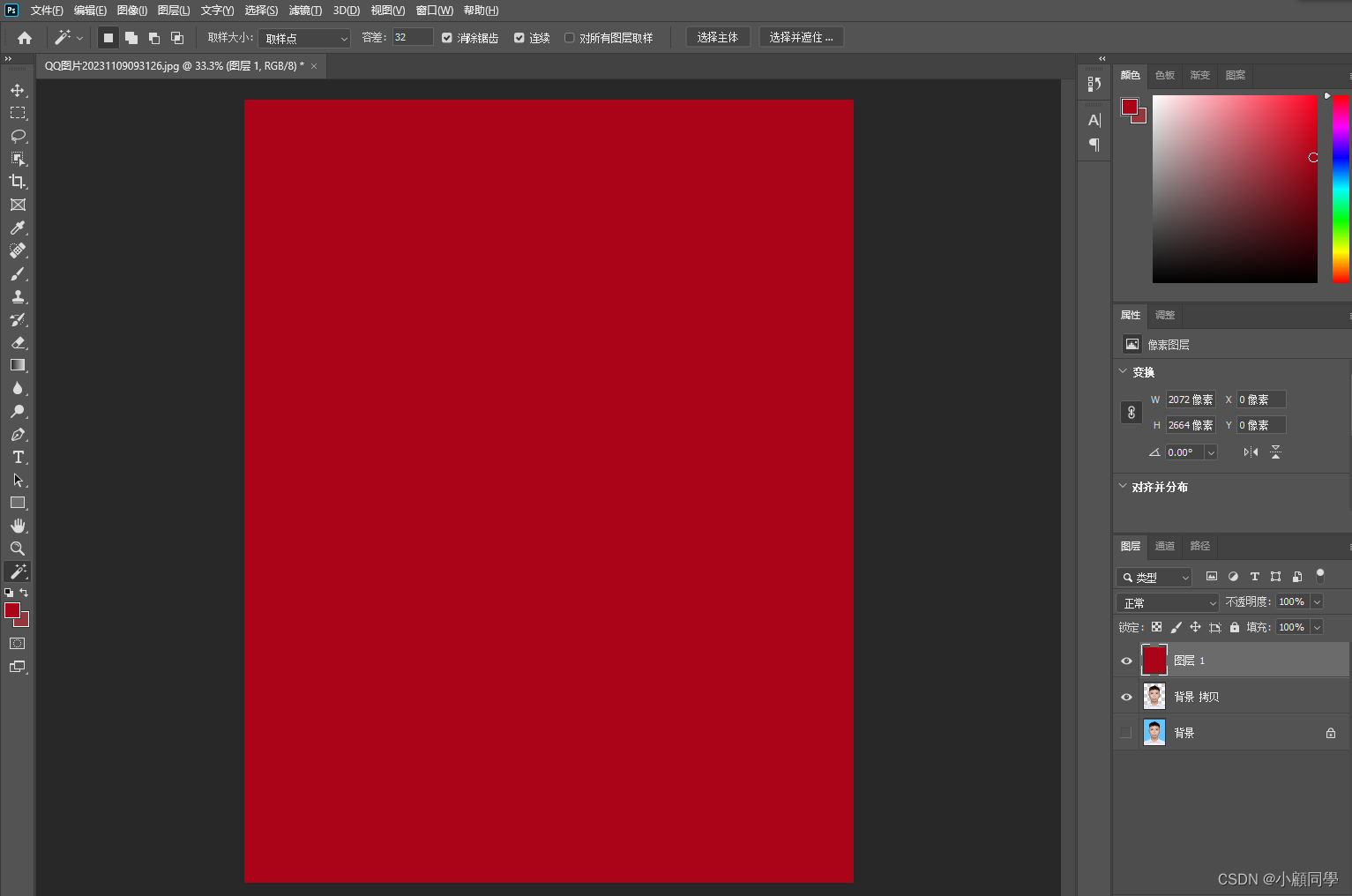Open the 滤镜(T) menu

click(x=305, y=11)
